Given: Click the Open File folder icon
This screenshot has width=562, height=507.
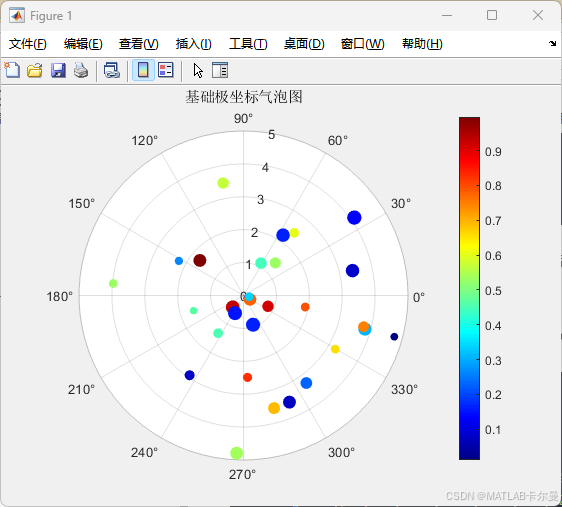Looking at the screenshot, I should tap(35, 70).
